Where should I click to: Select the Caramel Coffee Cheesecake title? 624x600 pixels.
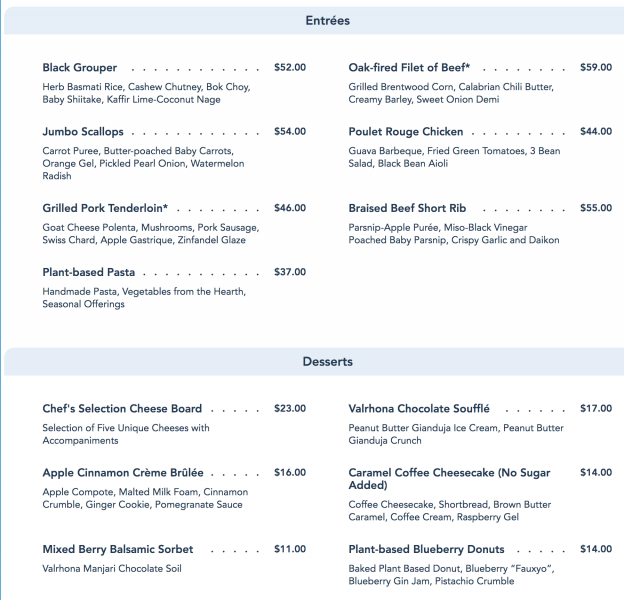coord(449,478)
